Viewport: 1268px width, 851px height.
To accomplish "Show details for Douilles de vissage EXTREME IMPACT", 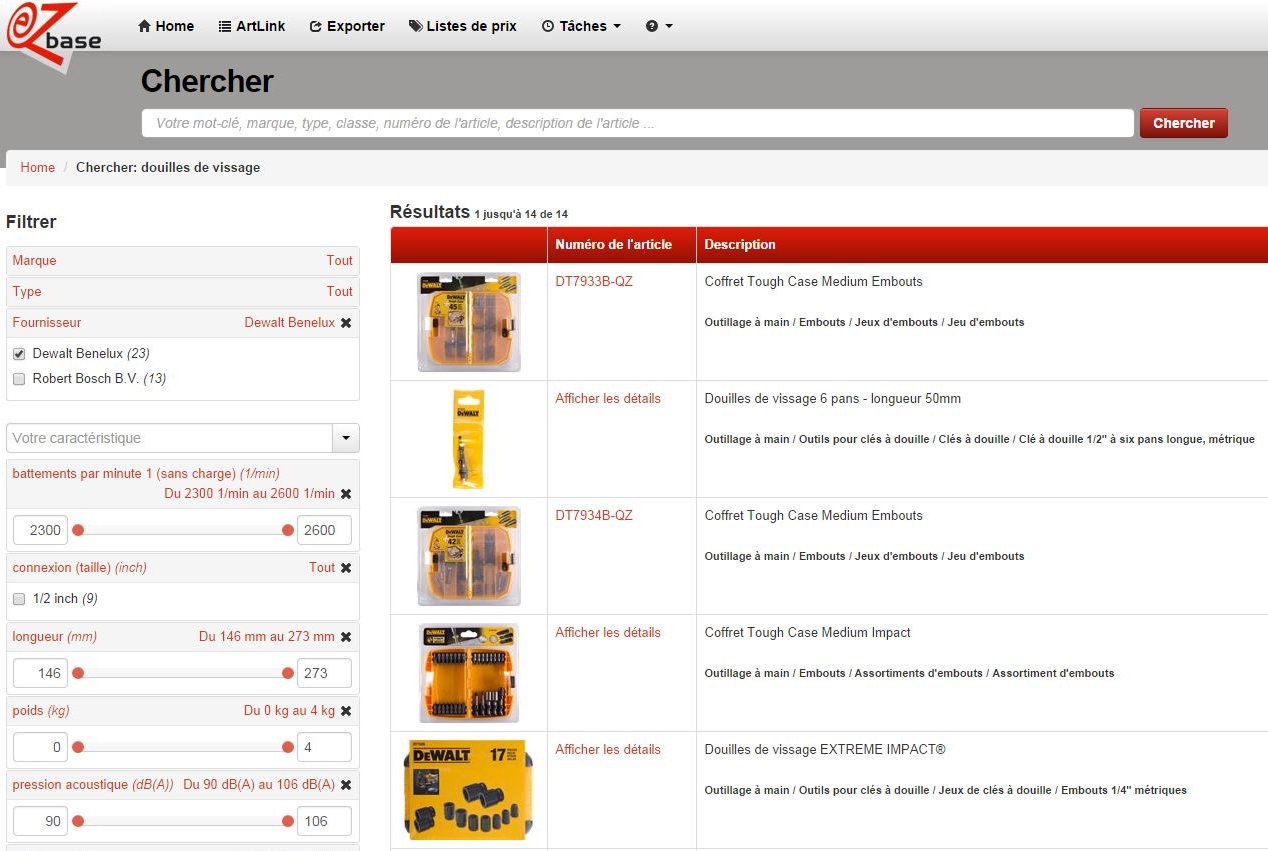I will [608, 750].
